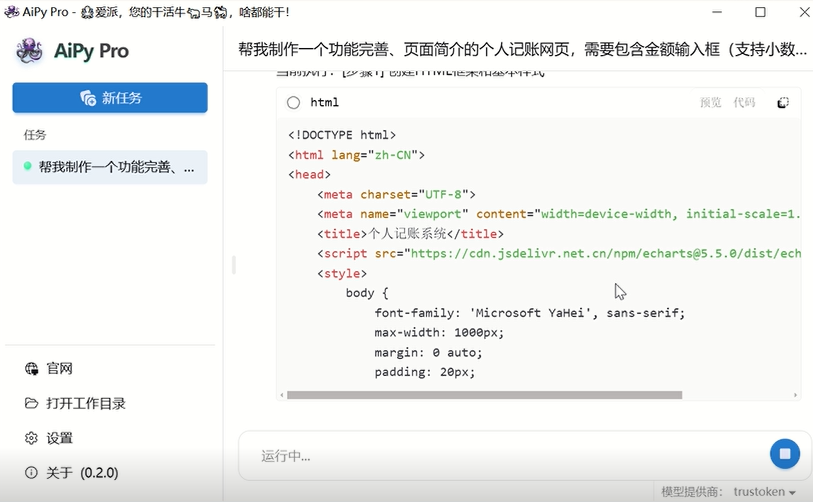The width and height of the screenshot is (813, 502).
Task: Open the trustoken model provider dropdown
Action: [x=764, y=492]
